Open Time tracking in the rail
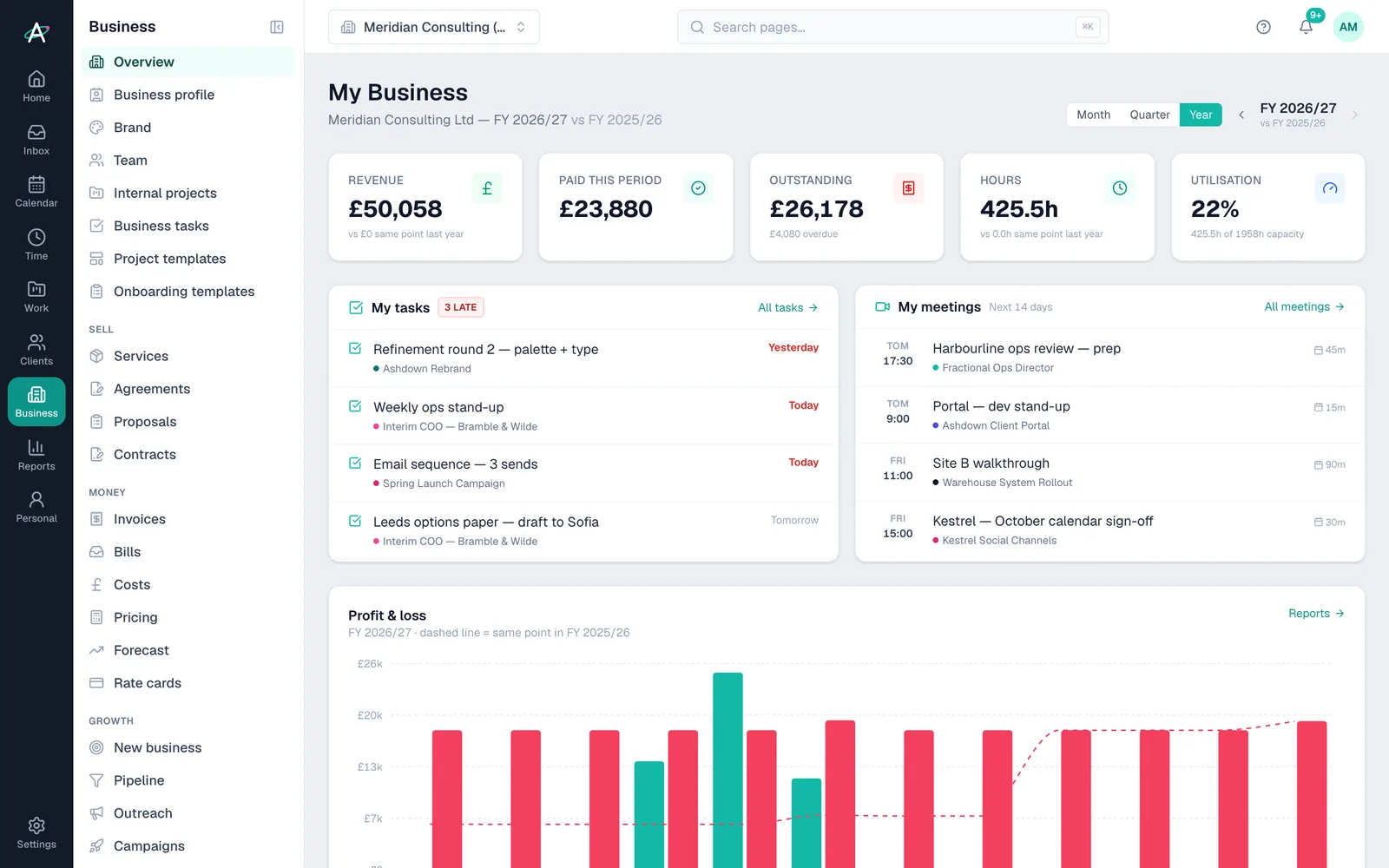The width and height of the screenshot is (1389, 868). point(36,245)
